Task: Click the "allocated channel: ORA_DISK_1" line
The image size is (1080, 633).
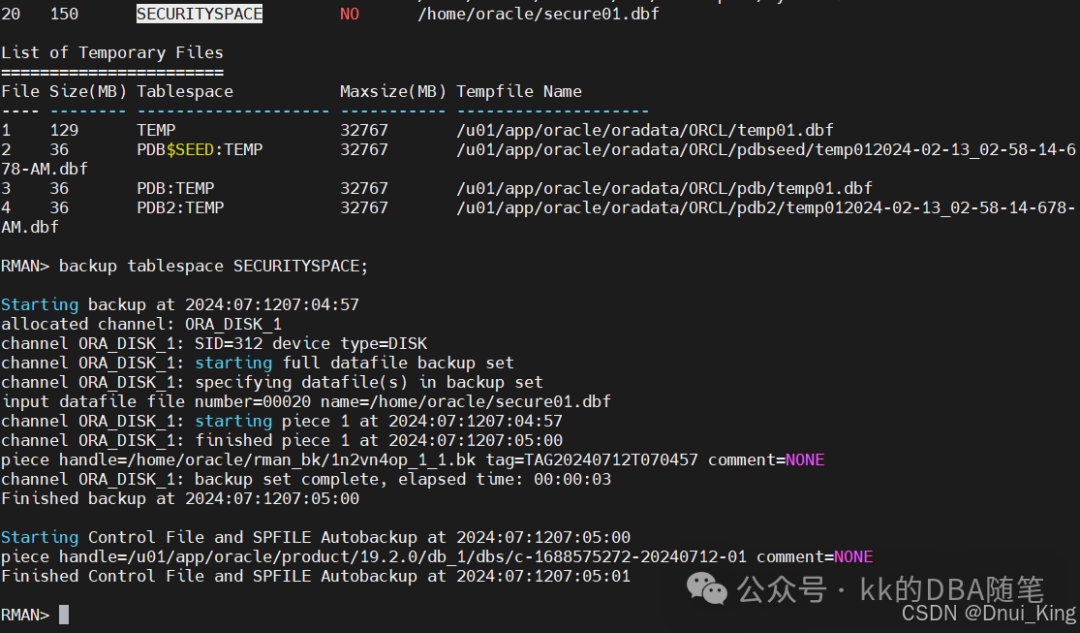Action: [141, 324]
